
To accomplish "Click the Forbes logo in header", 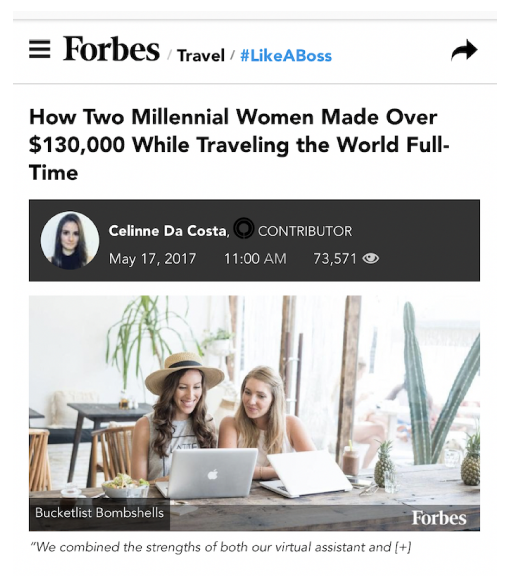I will [111, 49].
